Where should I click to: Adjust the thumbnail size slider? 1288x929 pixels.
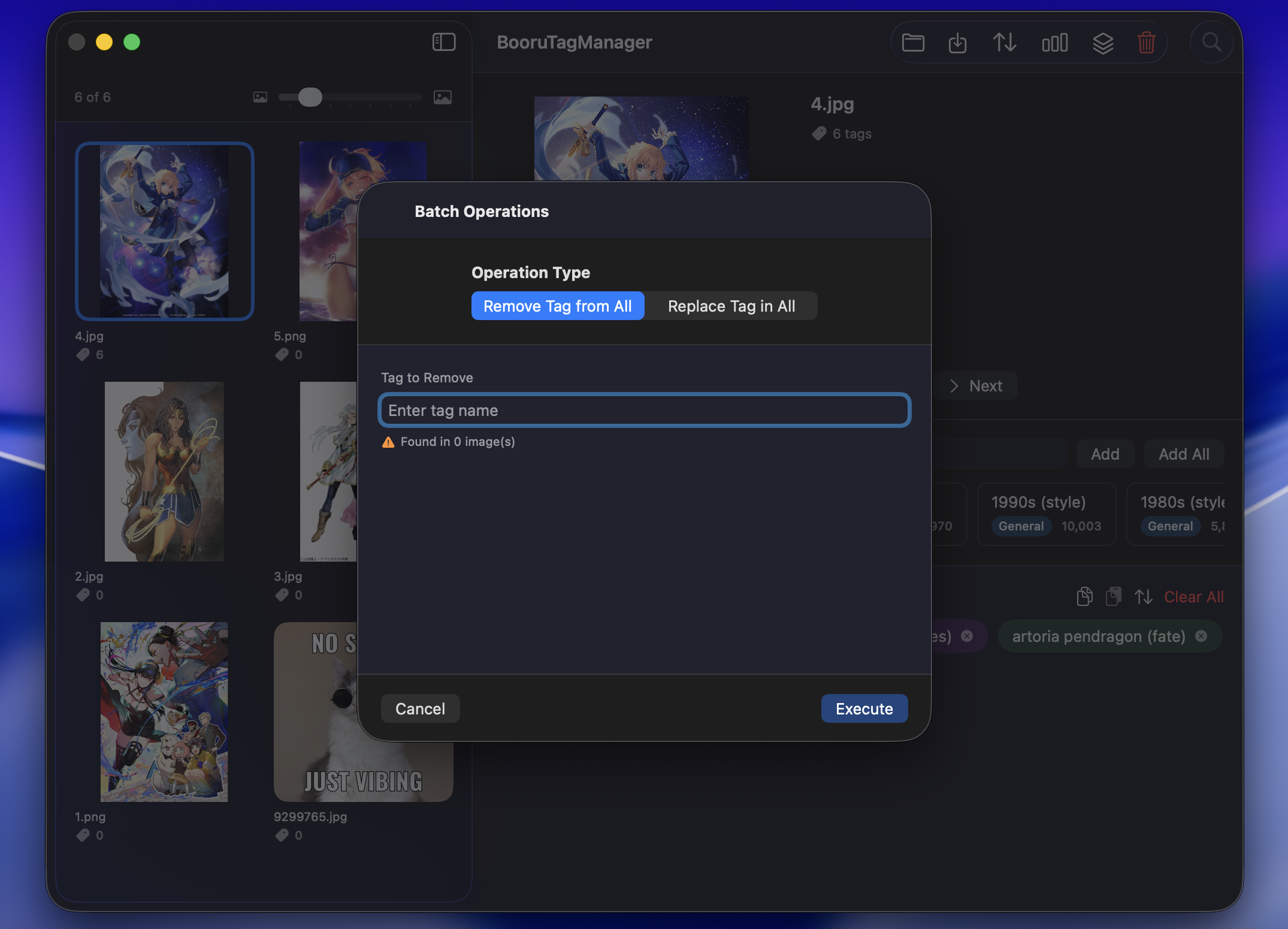tap(310, 97)
